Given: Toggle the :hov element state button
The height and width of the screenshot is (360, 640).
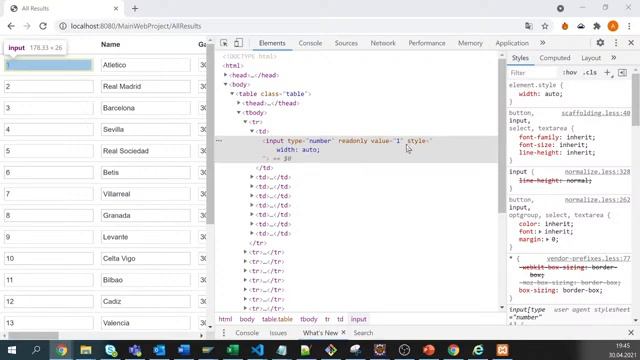Looking at the screenshot, I should pos(570,73).
